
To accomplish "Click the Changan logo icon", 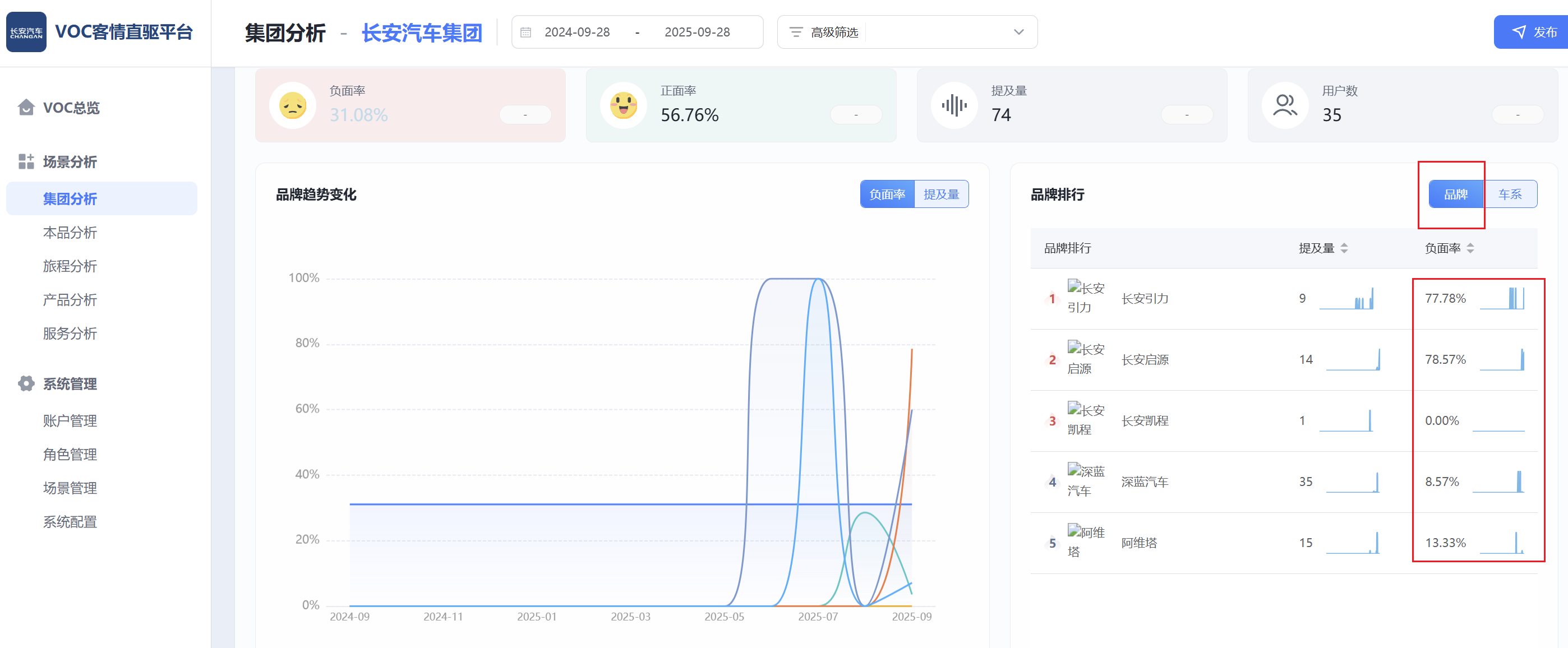I will pyautogui.click(x=26, y=33).
